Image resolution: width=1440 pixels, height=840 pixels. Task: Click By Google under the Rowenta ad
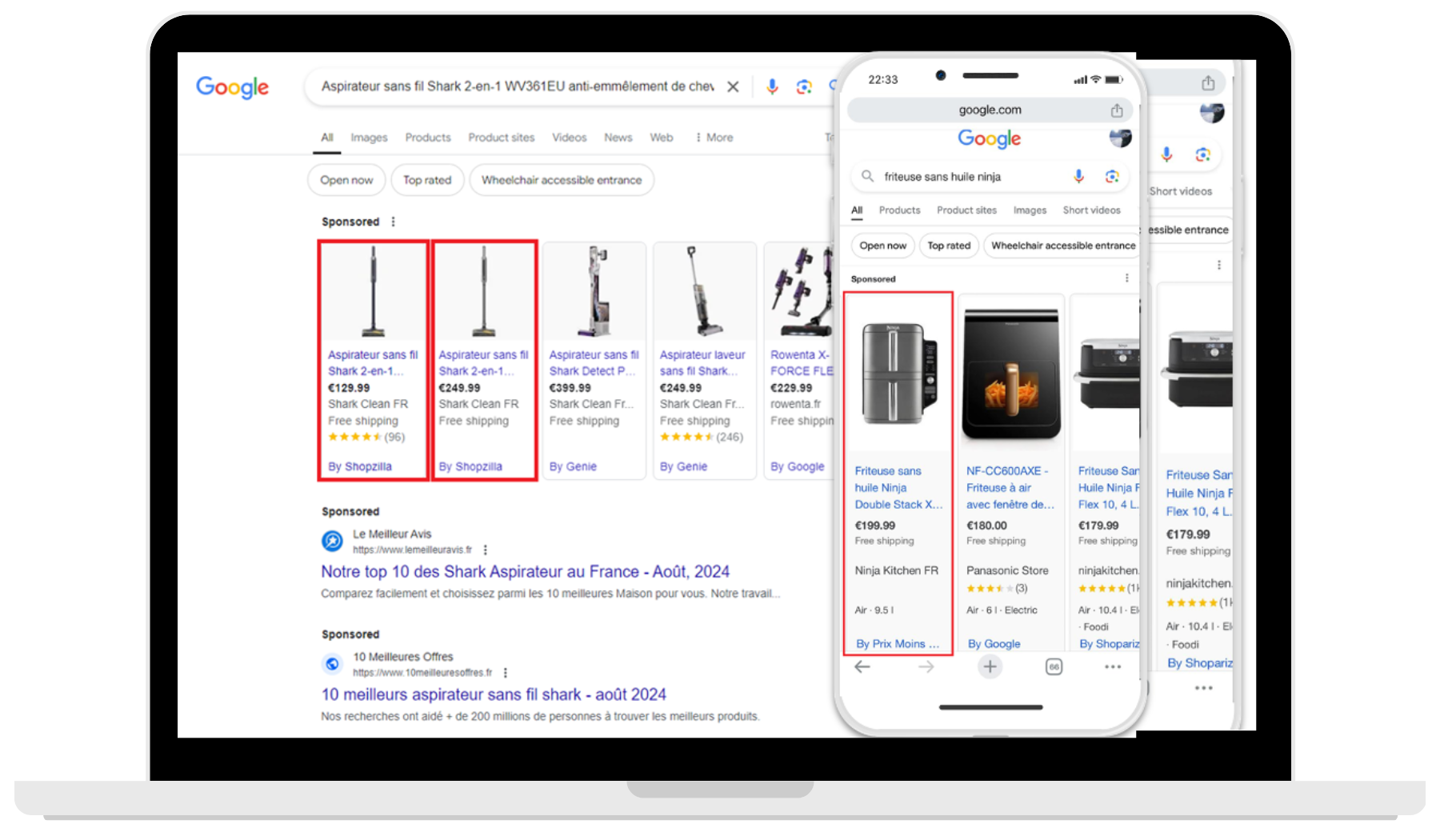tap(797, 466)
